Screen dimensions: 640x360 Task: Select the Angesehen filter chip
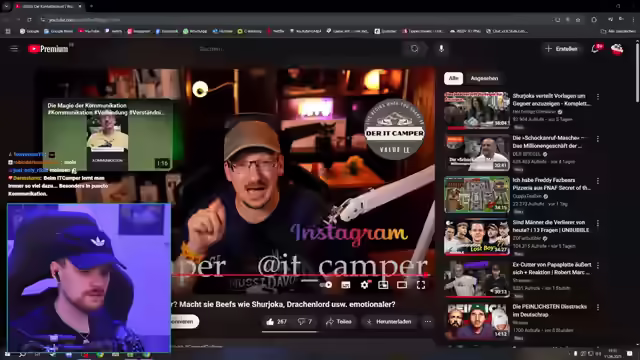tap(484, 78)
